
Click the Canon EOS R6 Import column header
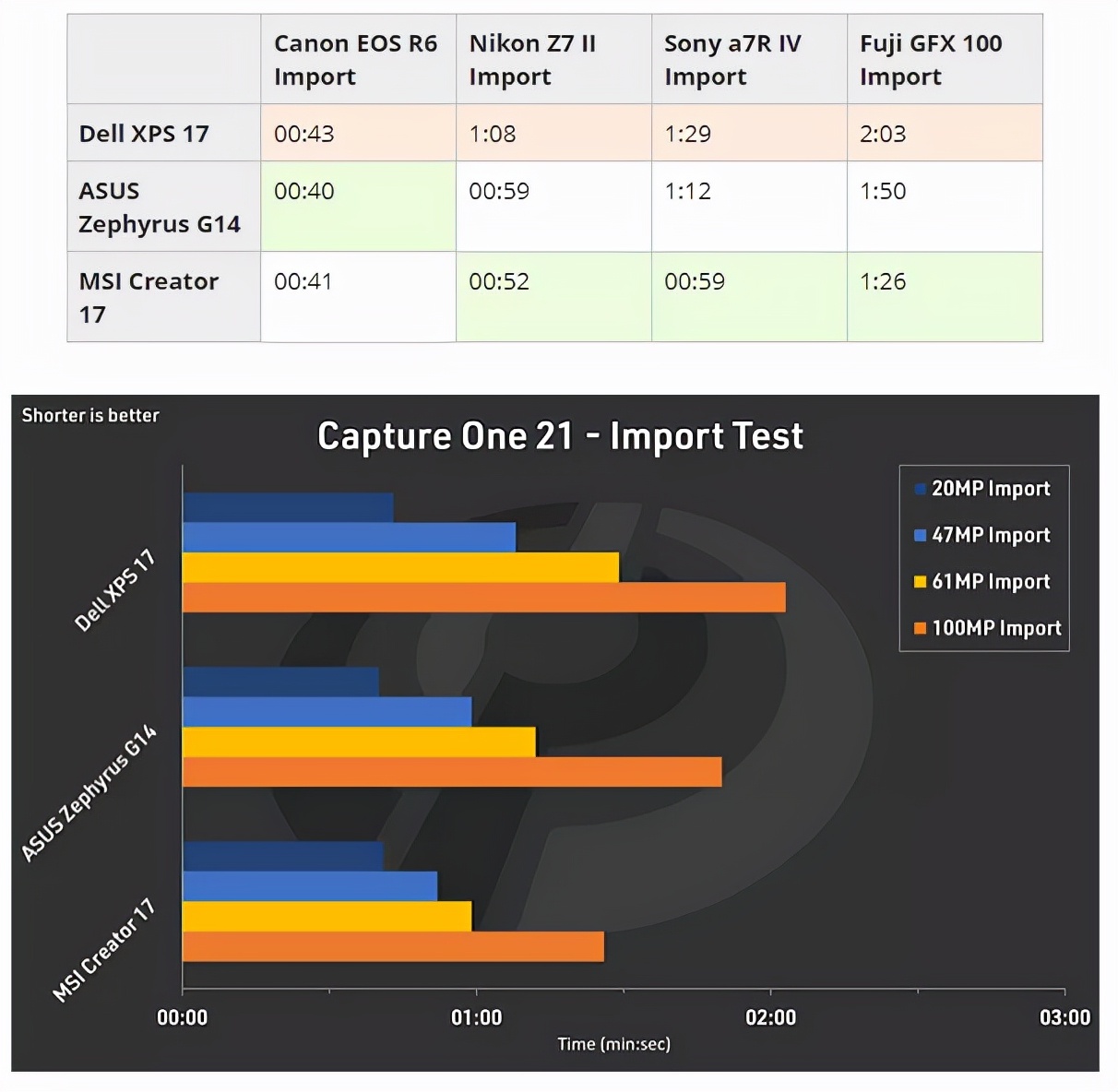[358, 59]
